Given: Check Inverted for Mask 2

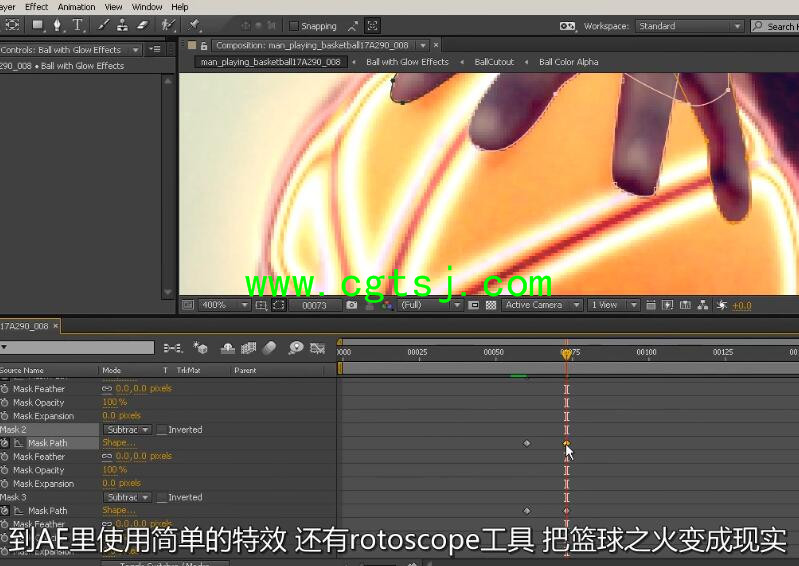Looking at the screenshot, I should click(x=161, y=430).
